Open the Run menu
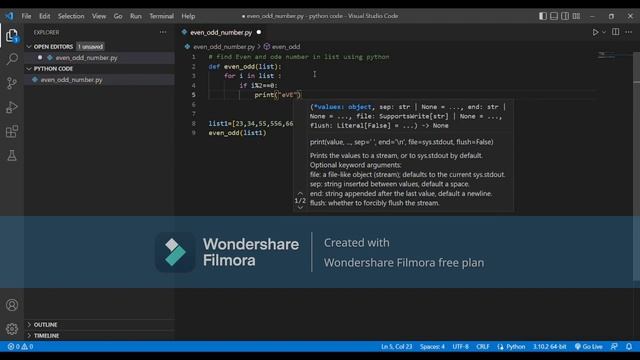 tap(136, 16)
